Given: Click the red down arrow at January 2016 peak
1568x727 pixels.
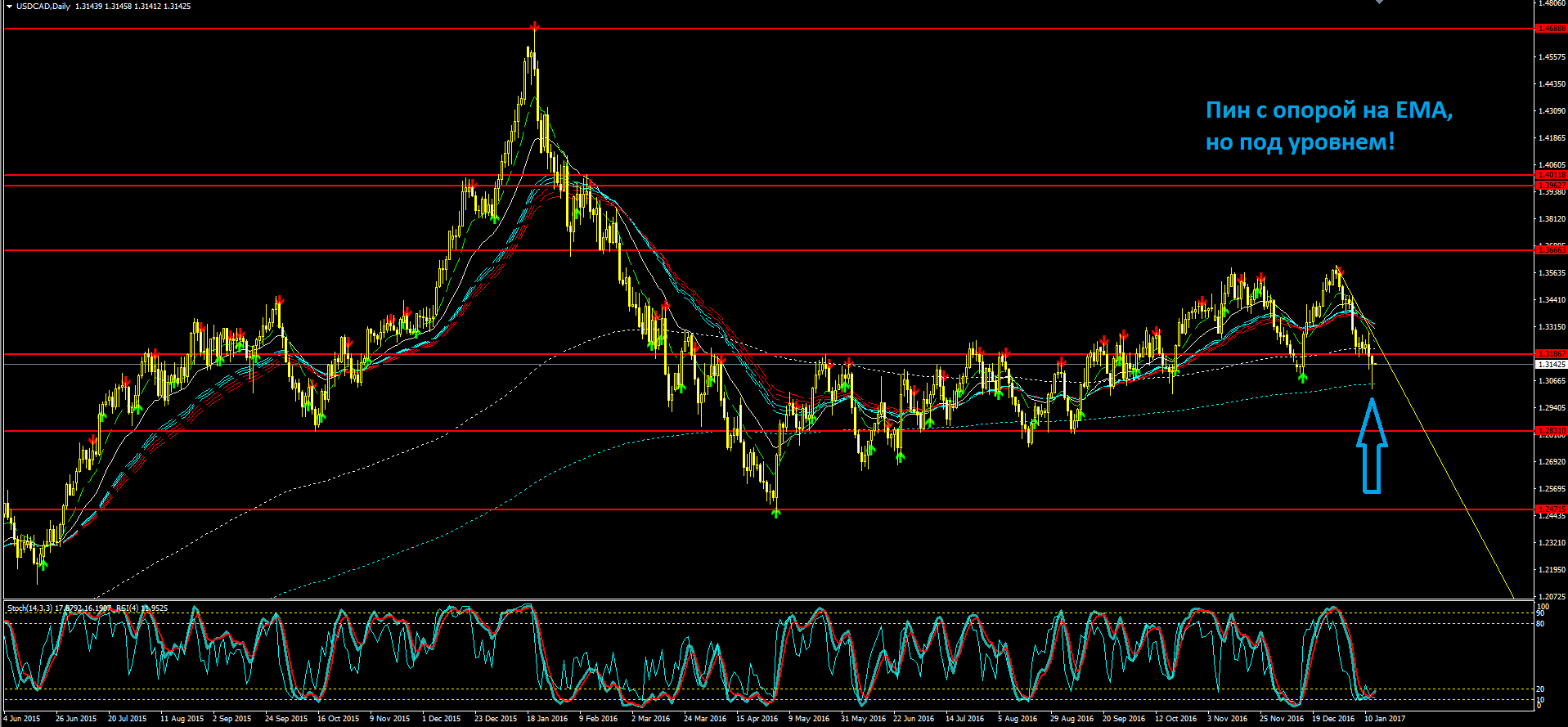Looking at the screenshot, I should click(x=534, y=26).
